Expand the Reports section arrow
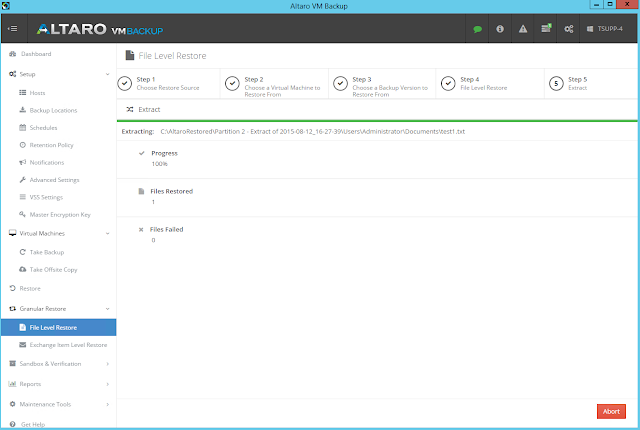Screen dimensions: 640x430 coord(107,384)
